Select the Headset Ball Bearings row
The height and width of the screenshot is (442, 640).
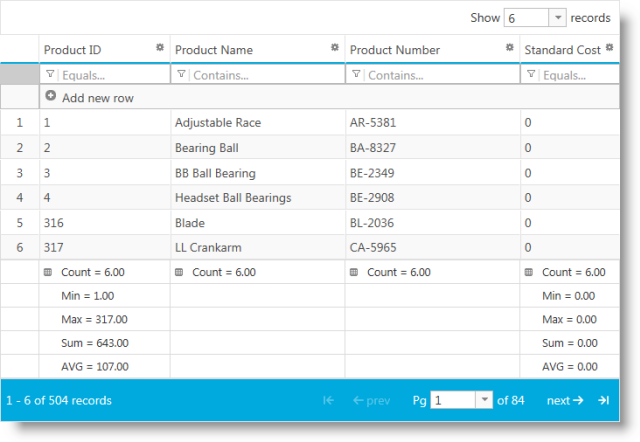coord(233,198)
